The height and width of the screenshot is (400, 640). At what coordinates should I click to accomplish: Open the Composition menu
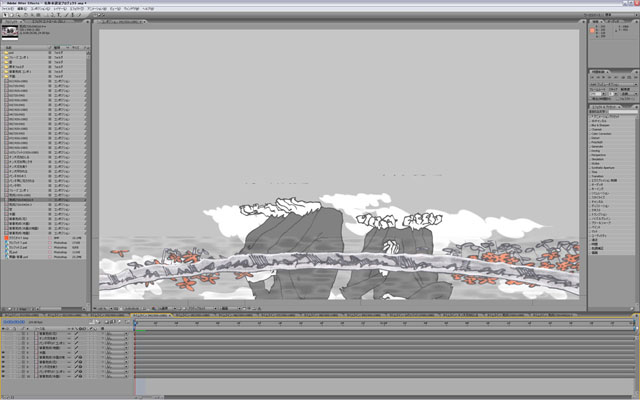click(x=40, y=9)
